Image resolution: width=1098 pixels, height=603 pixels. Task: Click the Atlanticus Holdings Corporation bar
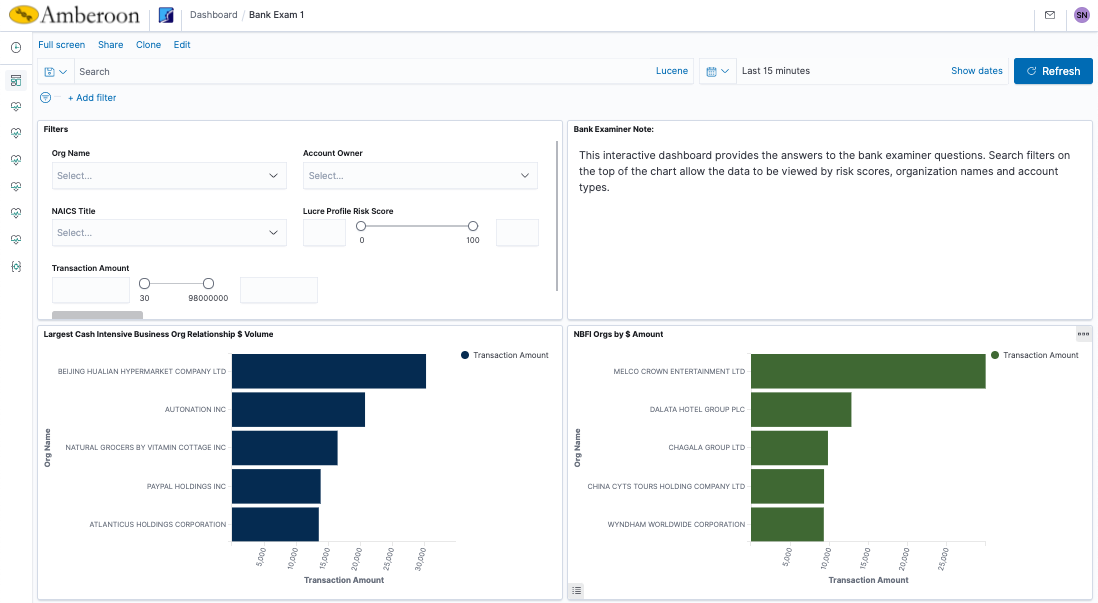(x=275, y=524)
